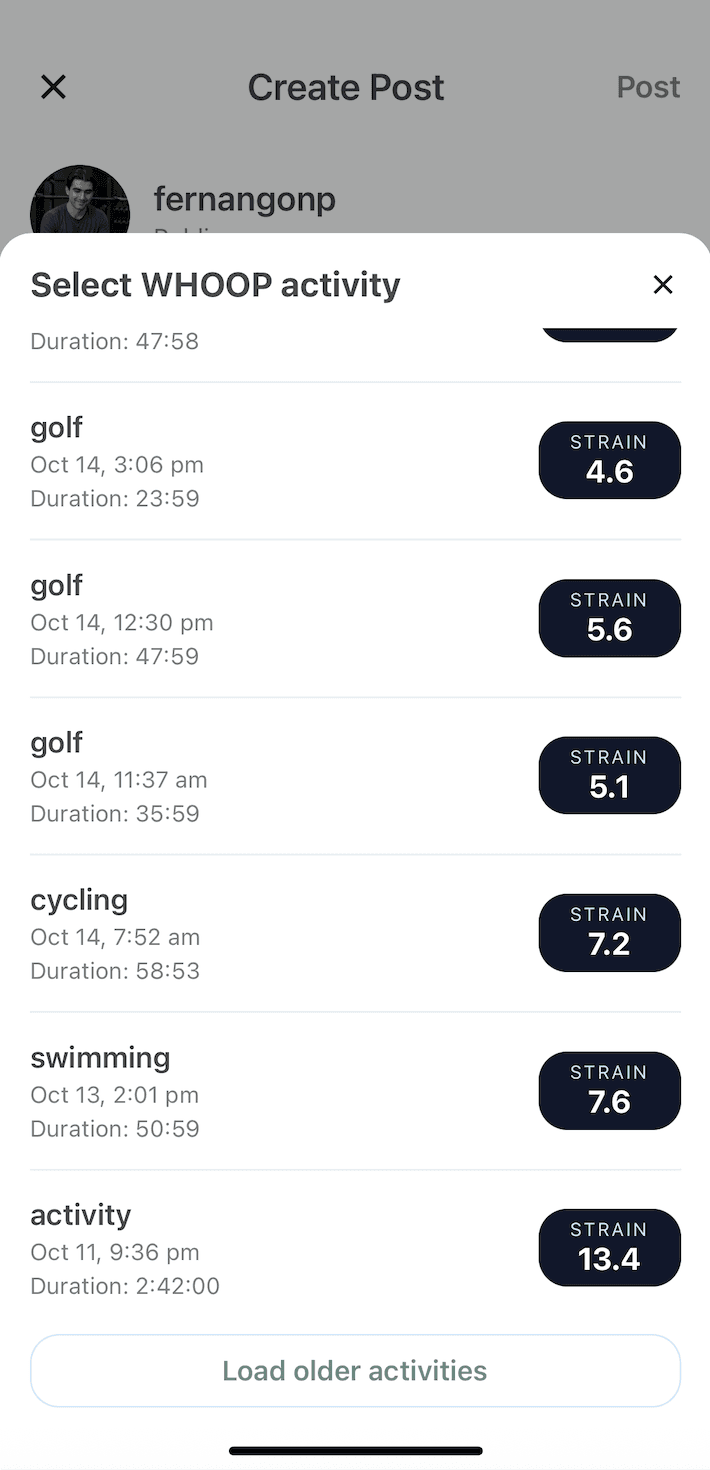Viewport: 710px width, 1470px height.
Task: Tap the strain badge showing 5.1
Action: click(609, 775)
